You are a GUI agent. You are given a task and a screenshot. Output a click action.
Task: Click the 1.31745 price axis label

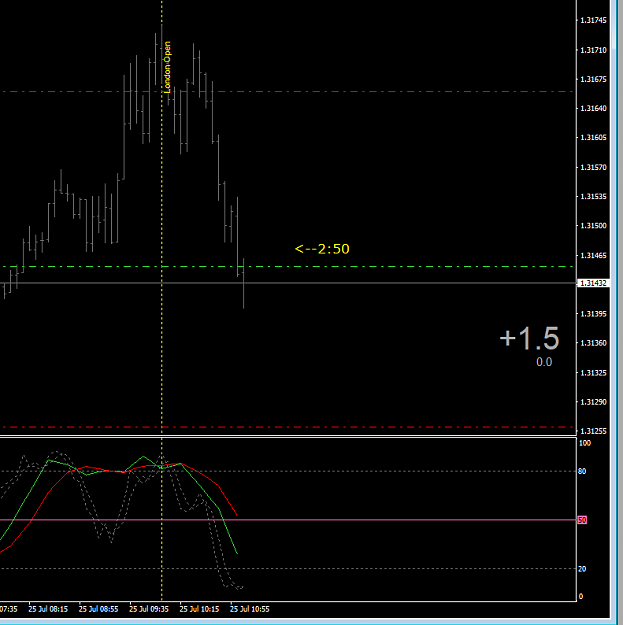pos(594,20)
